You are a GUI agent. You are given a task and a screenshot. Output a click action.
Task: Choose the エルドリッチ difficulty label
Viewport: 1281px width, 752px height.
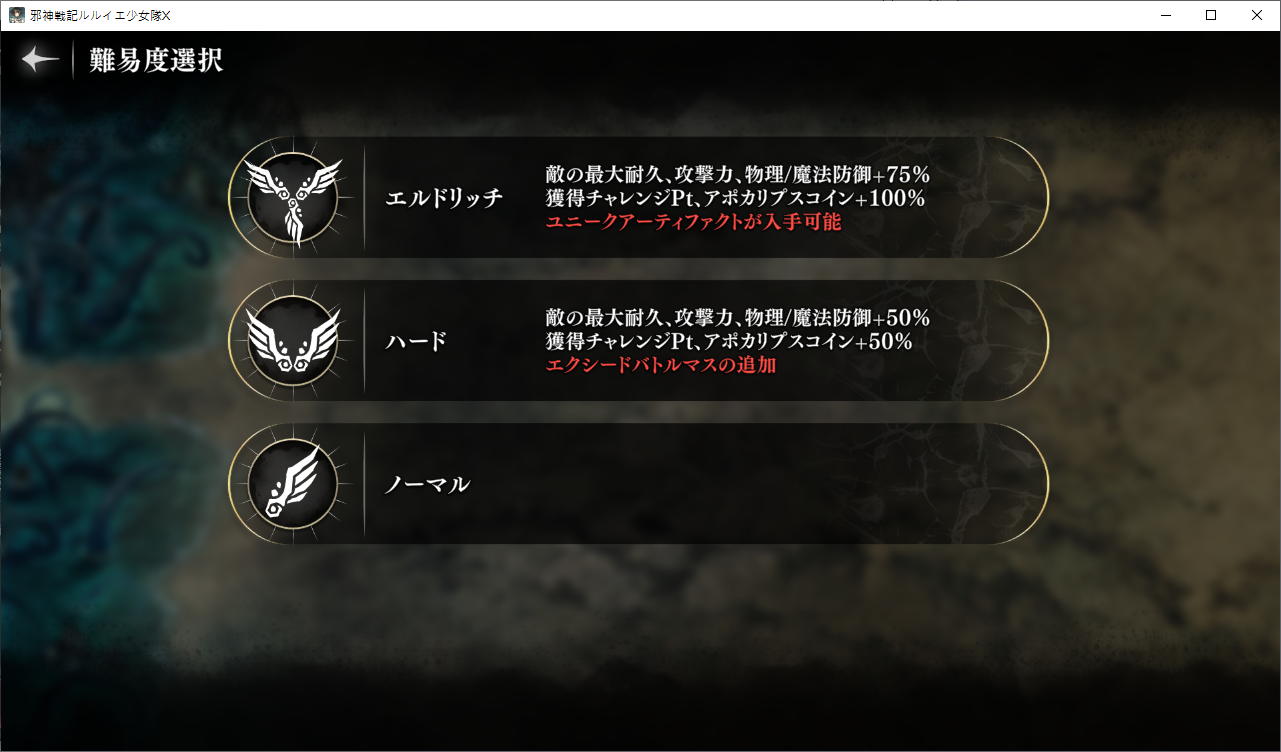tap(444, 198)
